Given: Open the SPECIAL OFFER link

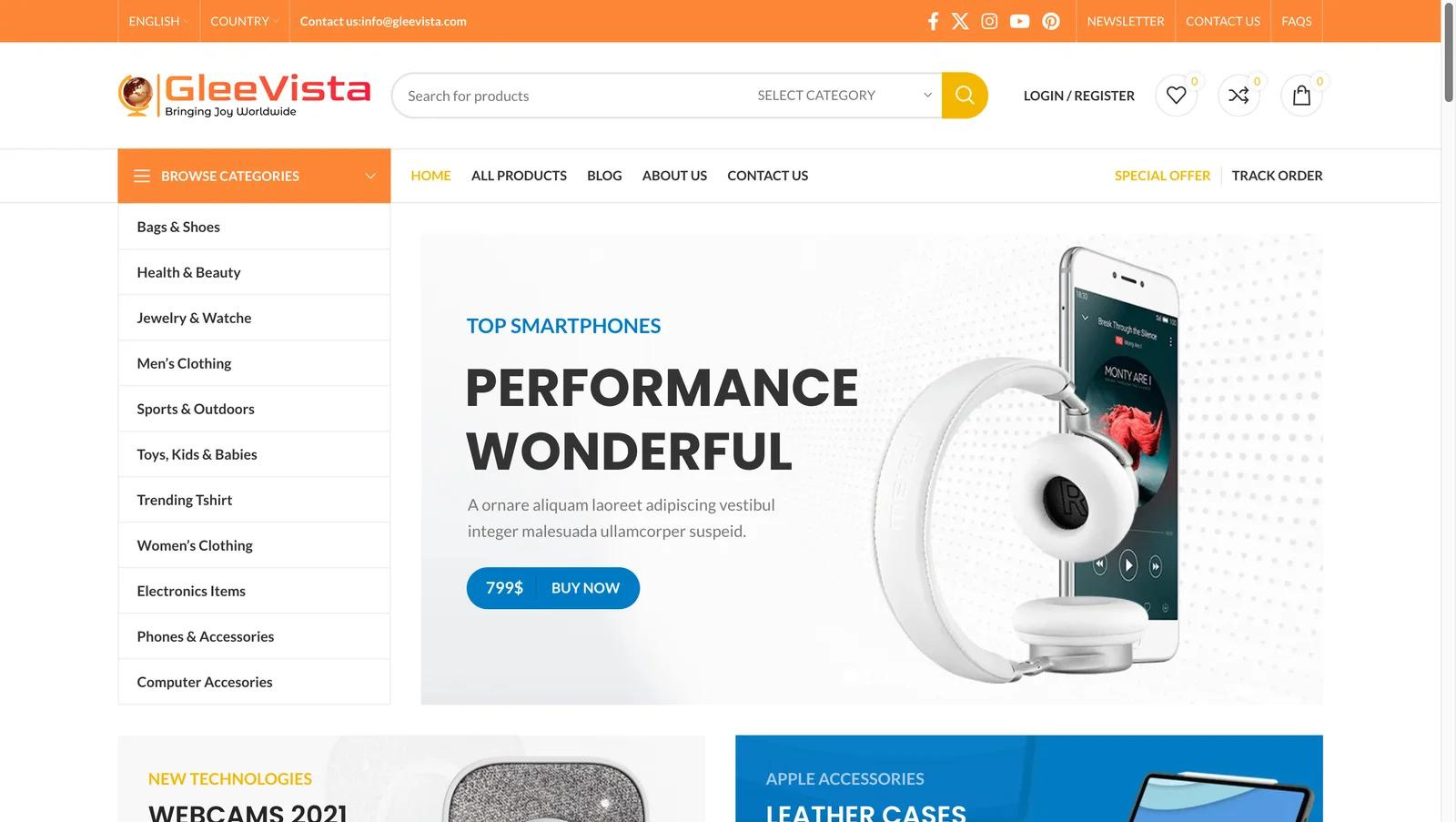Looking at the screenshot, I should click(x=1162, y=176).
